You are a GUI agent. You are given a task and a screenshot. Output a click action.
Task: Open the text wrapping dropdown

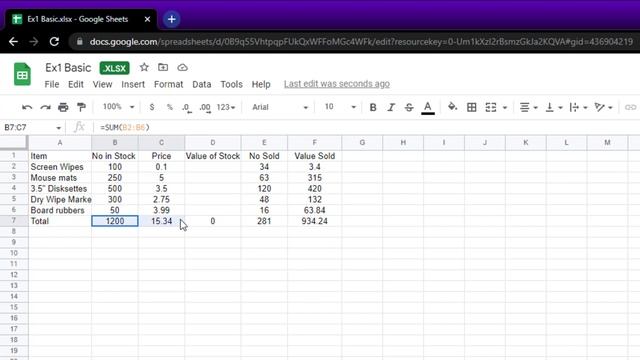click(578, 107)
